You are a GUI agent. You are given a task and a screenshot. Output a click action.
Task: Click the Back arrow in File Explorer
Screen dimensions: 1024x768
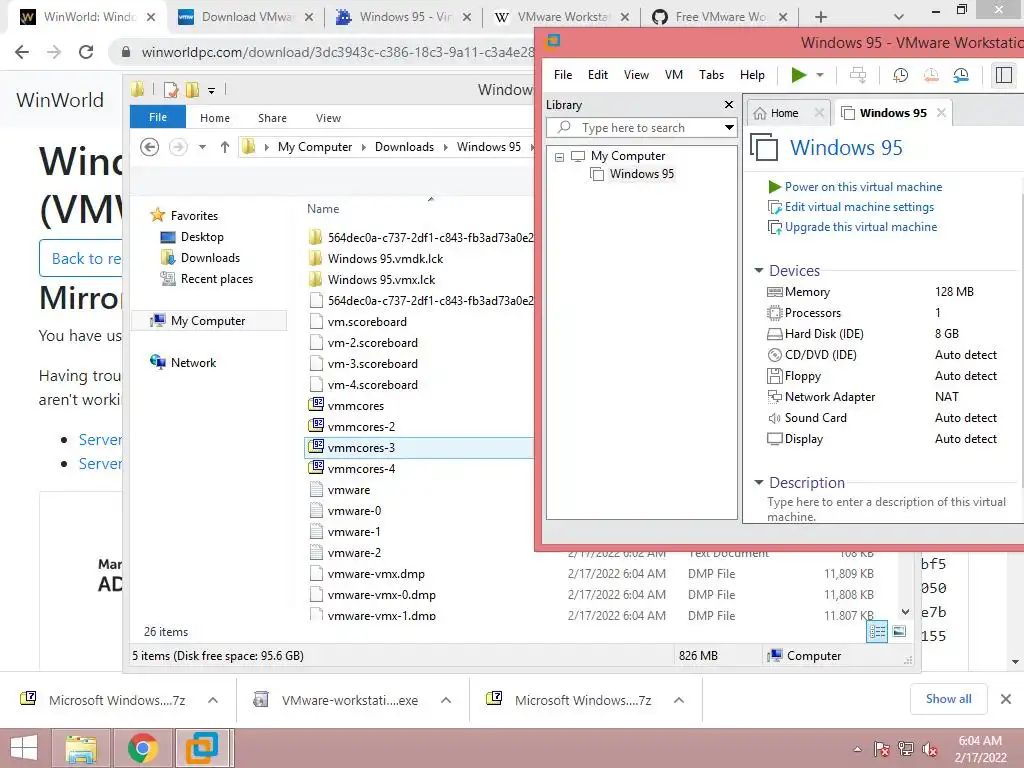[150, 147]
